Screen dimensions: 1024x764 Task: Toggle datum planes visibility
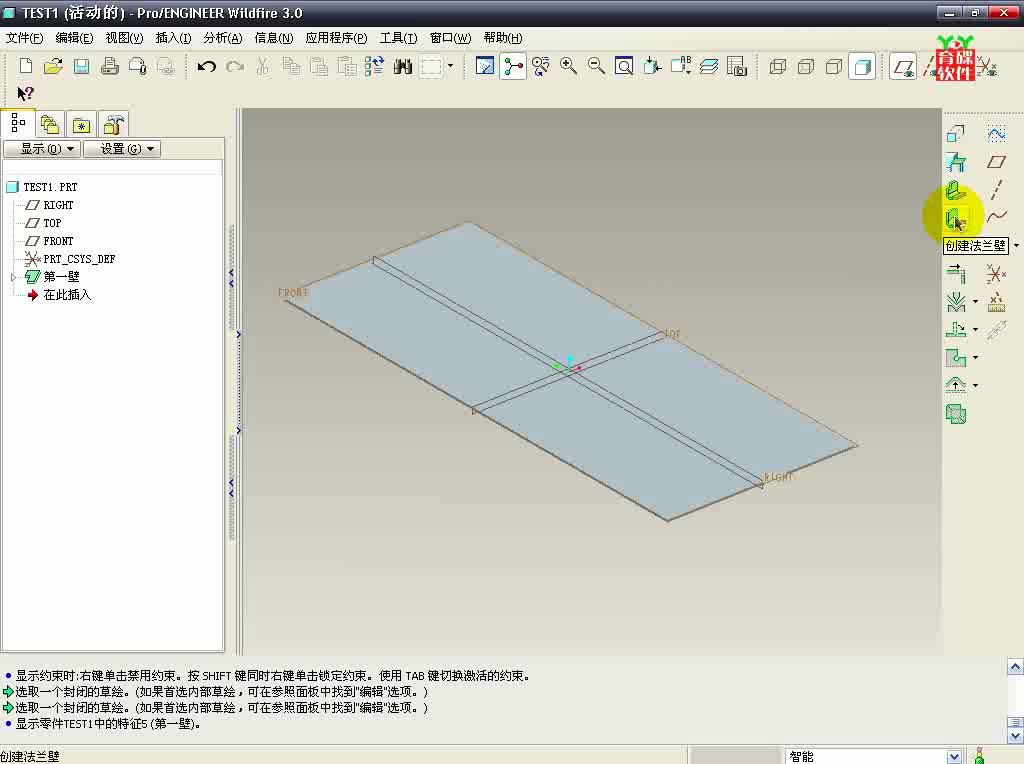(903, 66)
